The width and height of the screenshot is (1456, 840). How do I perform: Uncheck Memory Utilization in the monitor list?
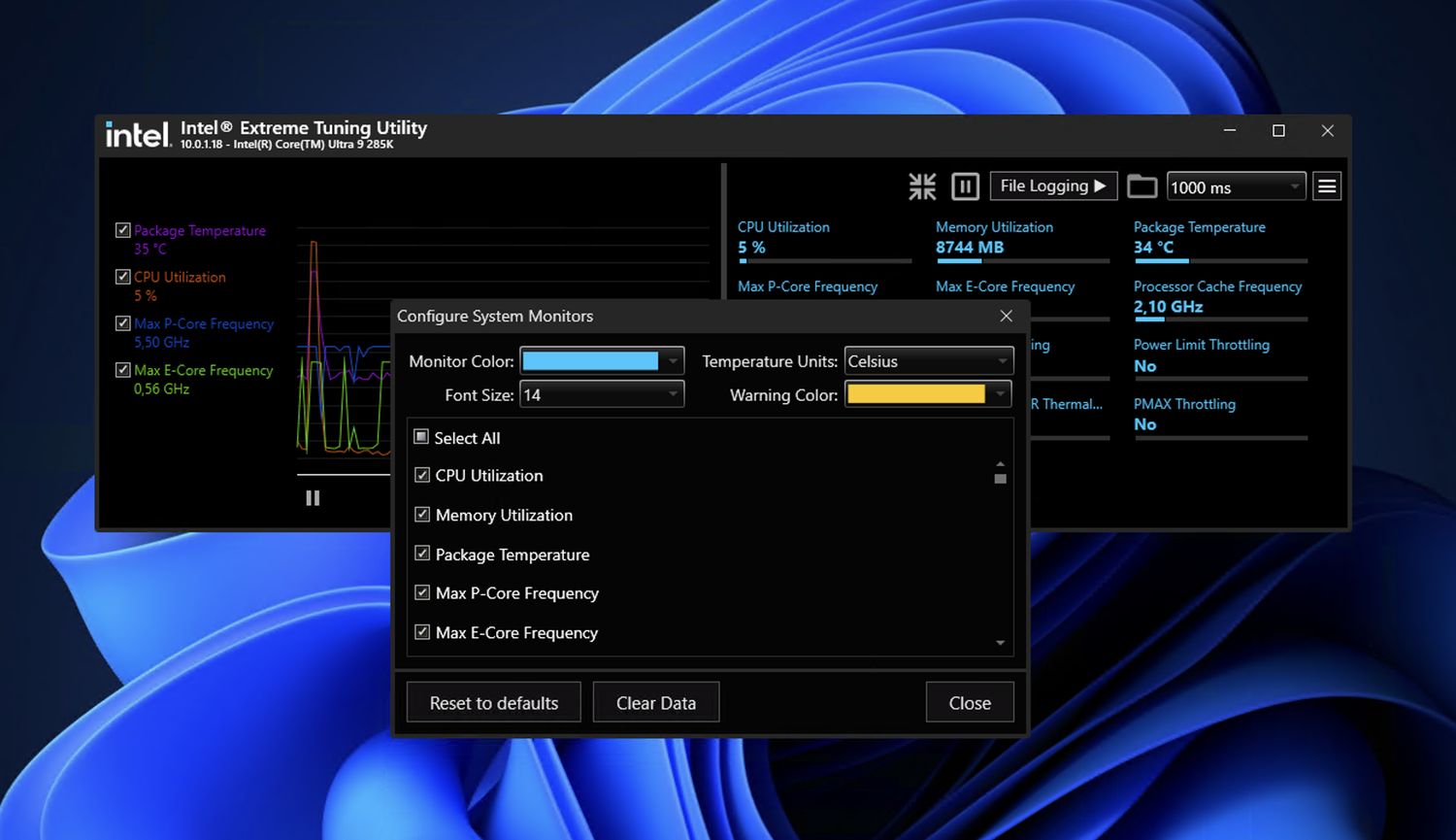(422, 515)
